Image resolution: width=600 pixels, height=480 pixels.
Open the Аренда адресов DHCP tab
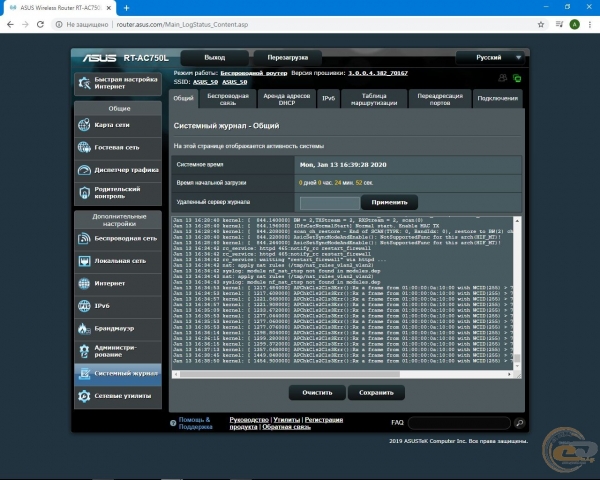click(287, 99)
